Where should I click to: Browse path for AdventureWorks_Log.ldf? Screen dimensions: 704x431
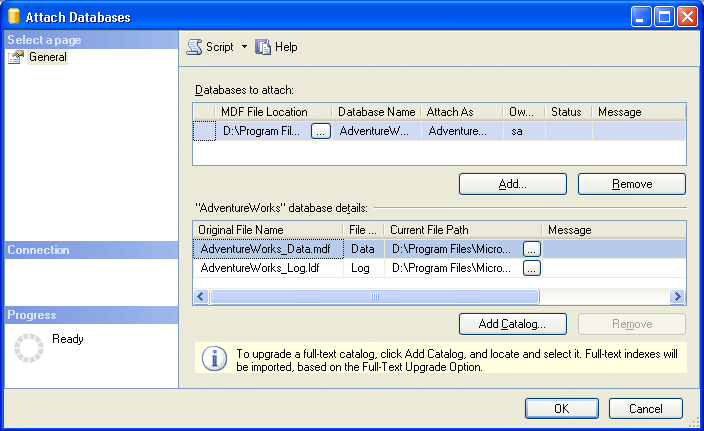pyautogui.click(x=532, y=268)
